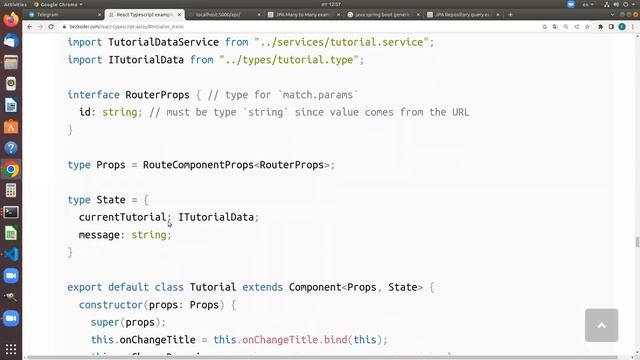
Task: Click Activities in the top panel
Action: pos(15,4)
